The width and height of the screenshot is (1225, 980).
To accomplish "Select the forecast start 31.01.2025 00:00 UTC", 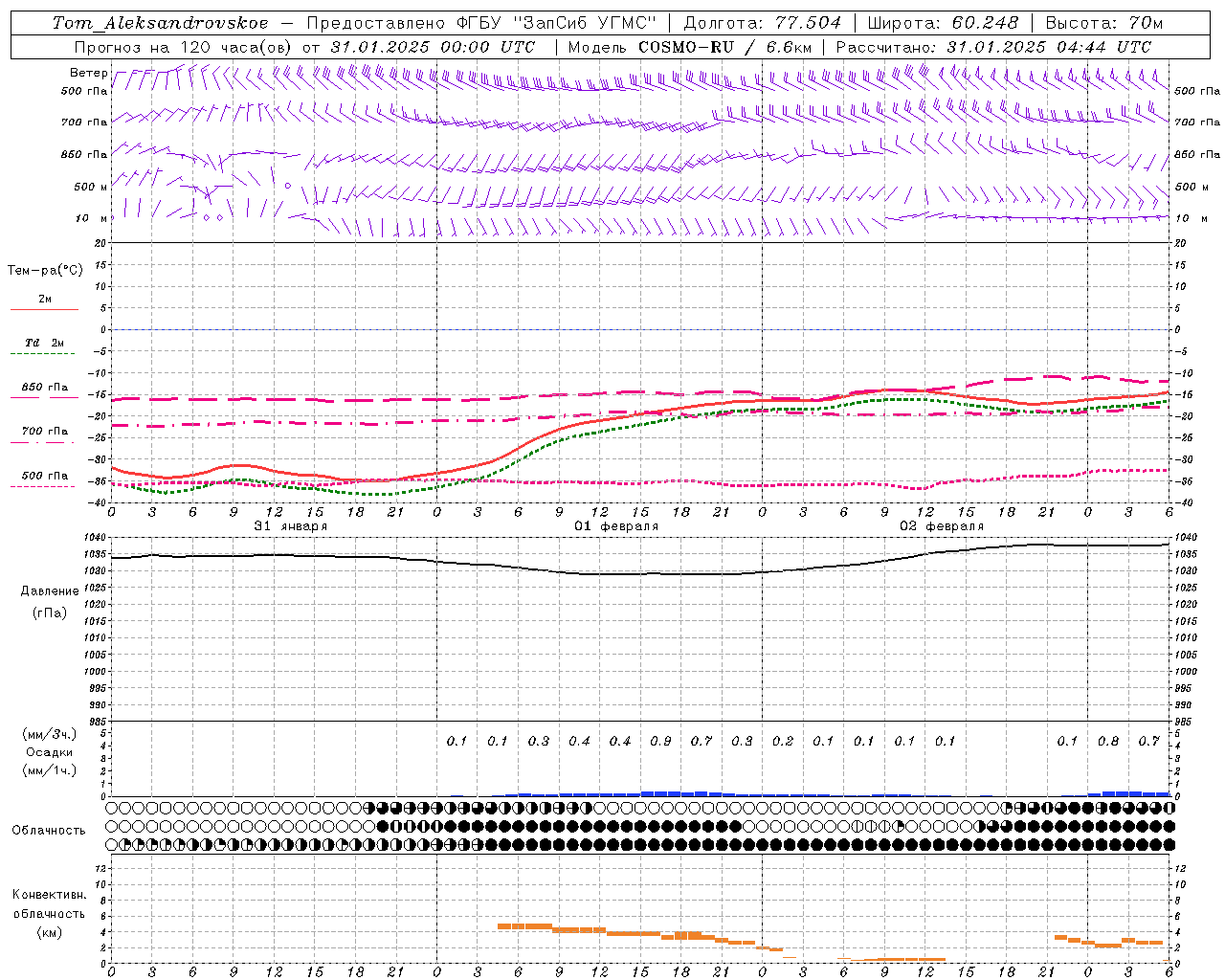I will click(x=433, y=47).
